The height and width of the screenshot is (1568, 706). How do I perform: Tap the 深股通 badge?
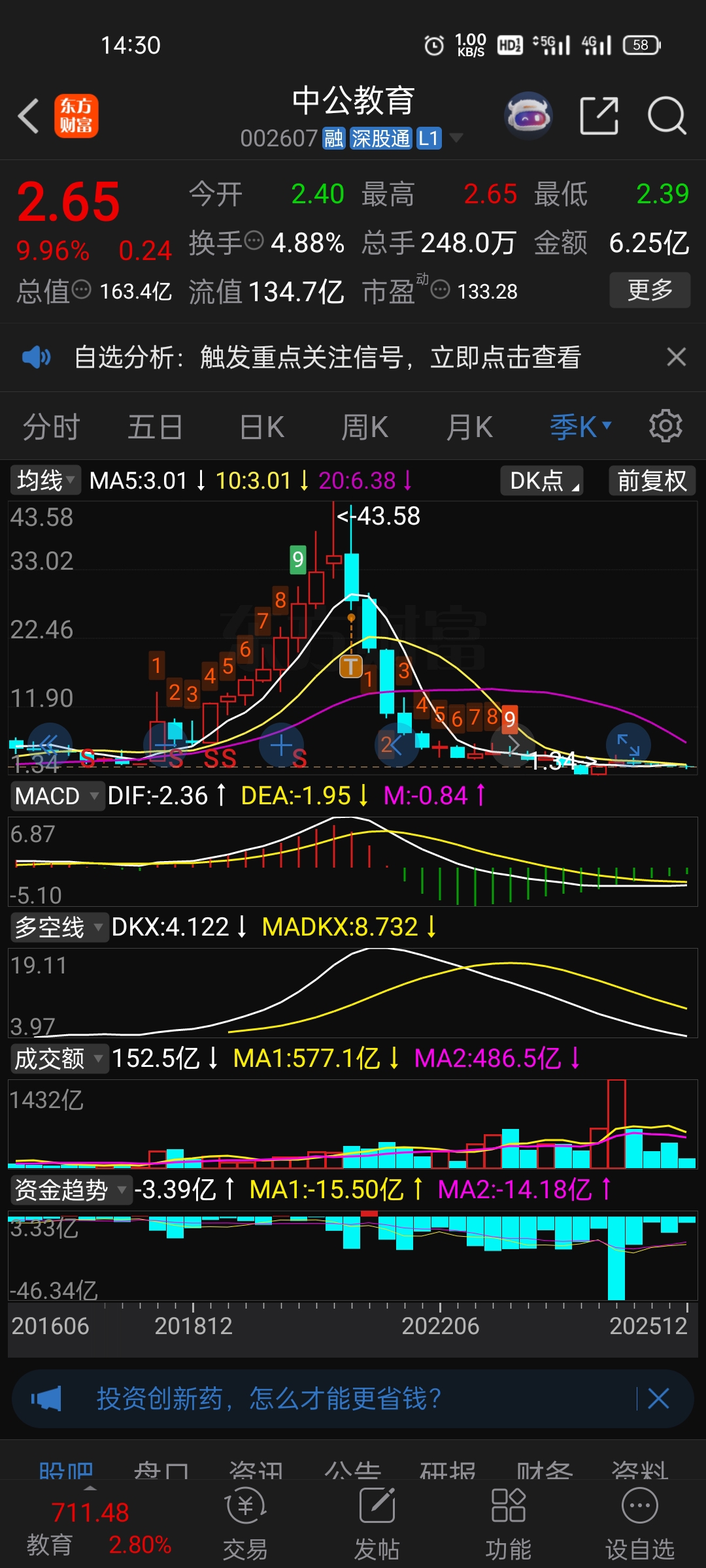pyautogui.click(x=381, y=139)
